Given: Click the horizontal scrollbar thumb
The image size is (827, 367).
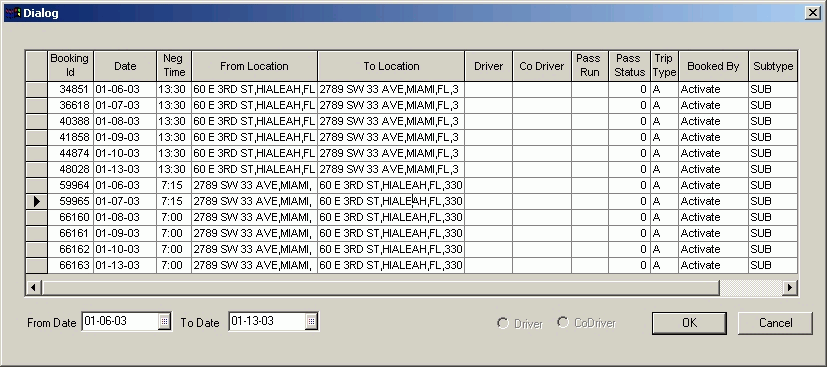Looking at the screenshot, I should click(381, 287).
